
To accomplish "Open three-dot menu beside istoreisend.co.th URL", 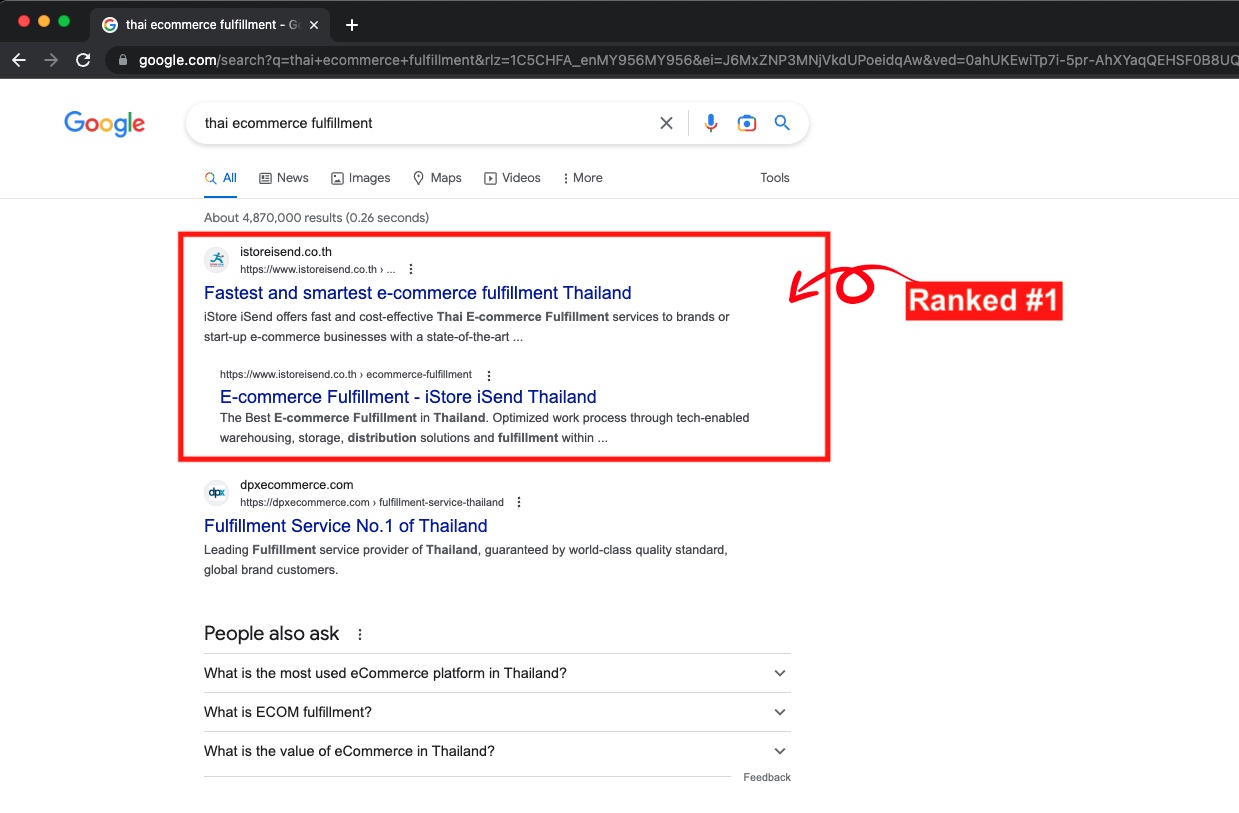I will (411, 269).
